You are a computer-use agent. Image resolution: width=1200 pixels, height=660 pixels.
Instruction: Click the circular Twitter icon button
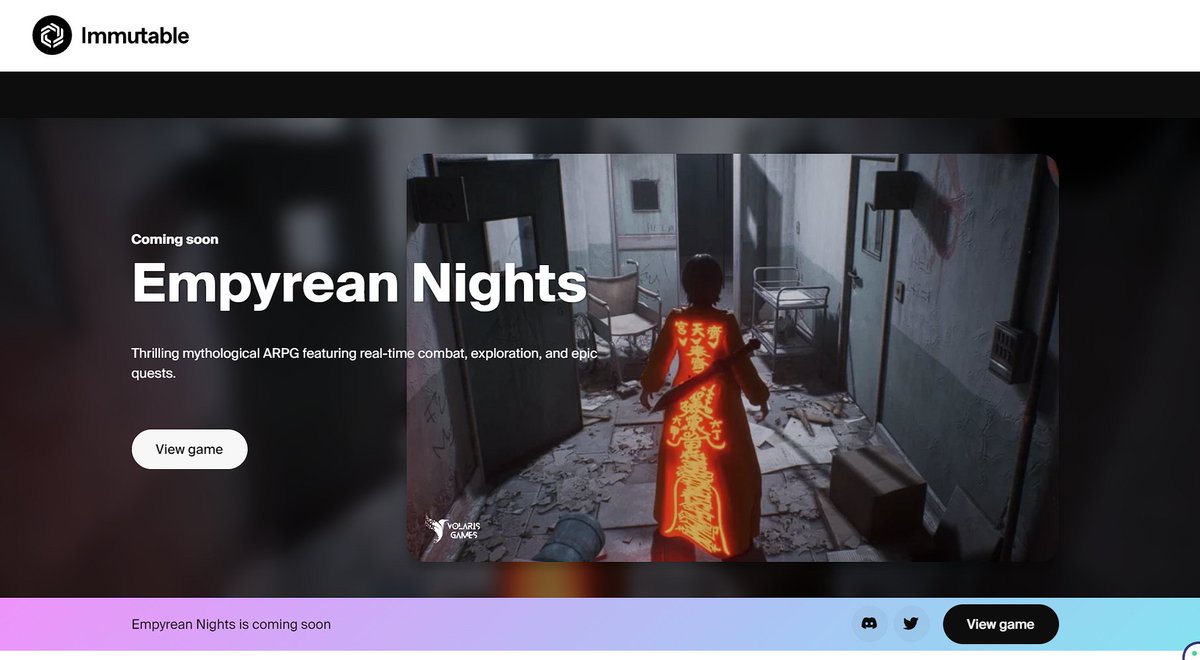(x=911, y=623)
